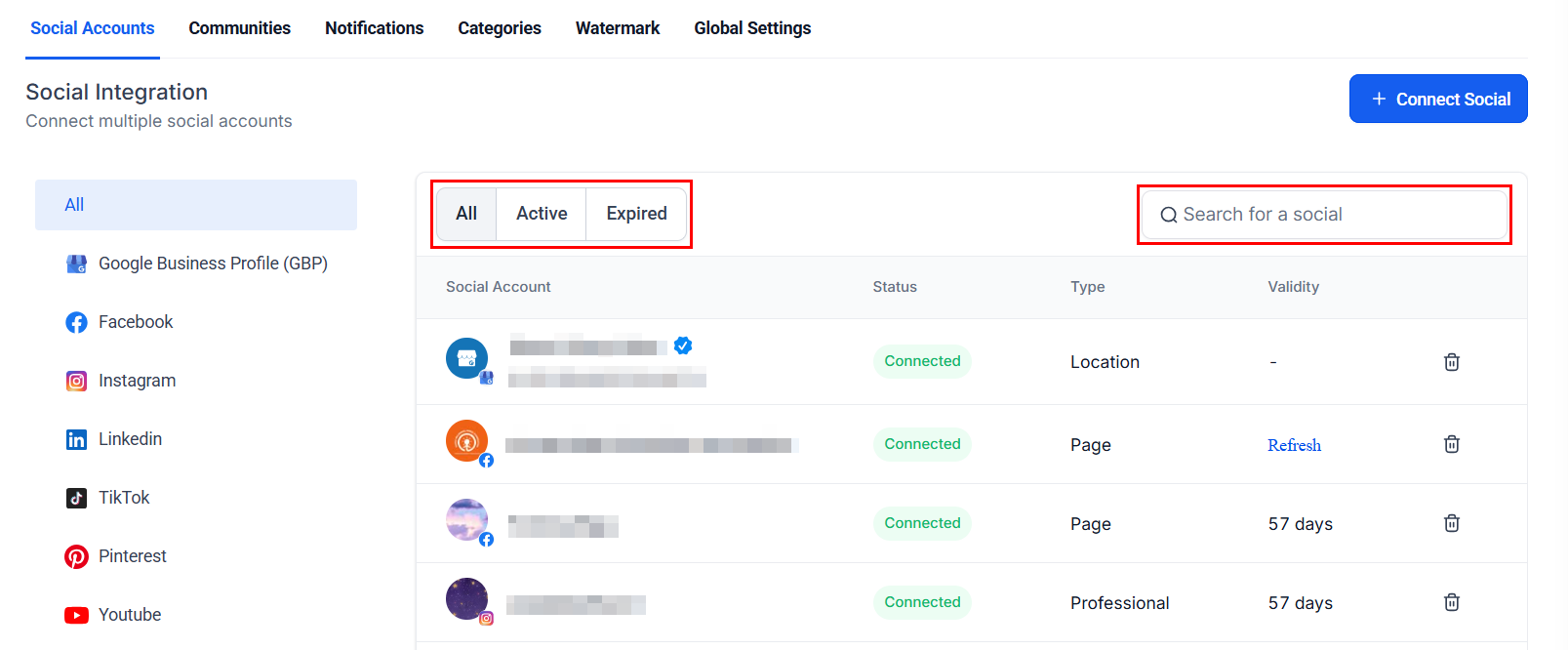The width and height of the screenshot is (1568, 650).
Task: Open Global Settings tab
Action: pos(752,28)
